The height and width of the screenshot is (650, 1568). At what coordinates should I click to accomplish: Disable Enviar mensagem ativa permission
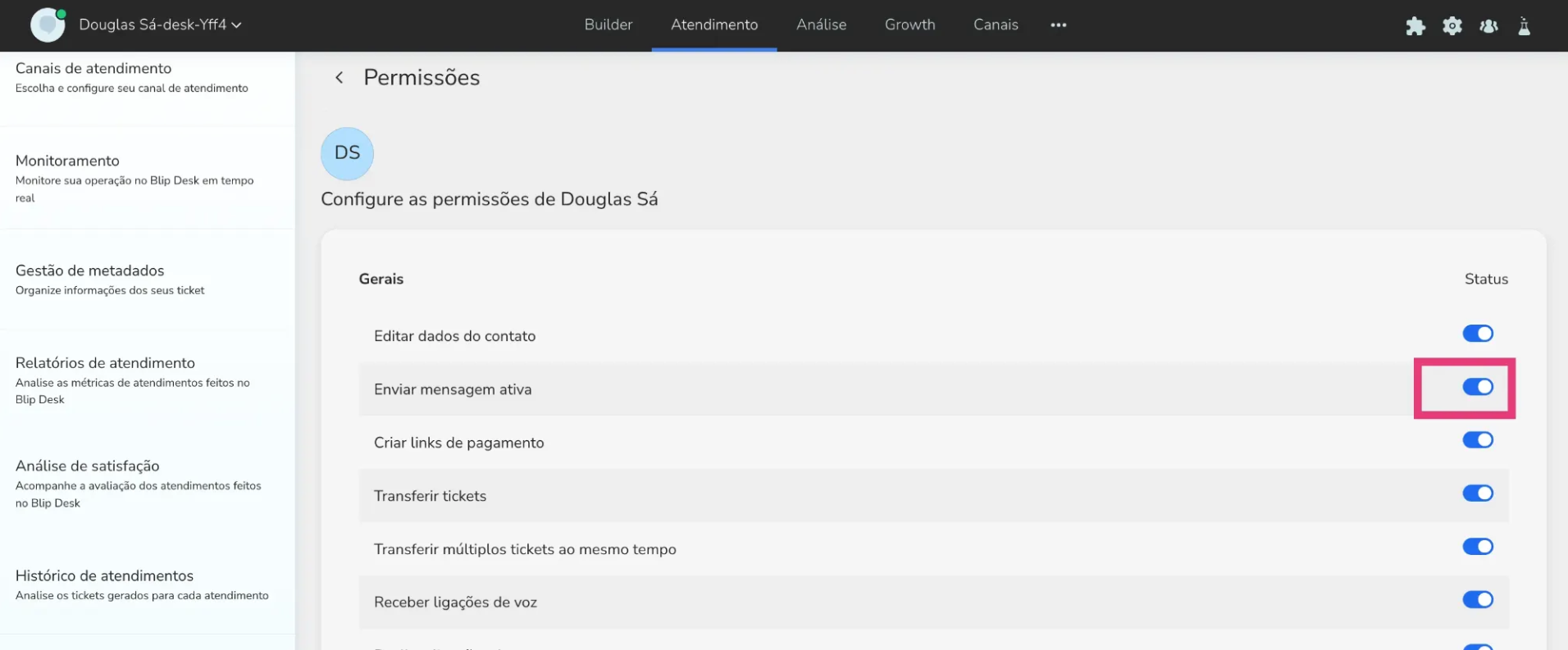pyautogui.click(x=1477, y=387)
